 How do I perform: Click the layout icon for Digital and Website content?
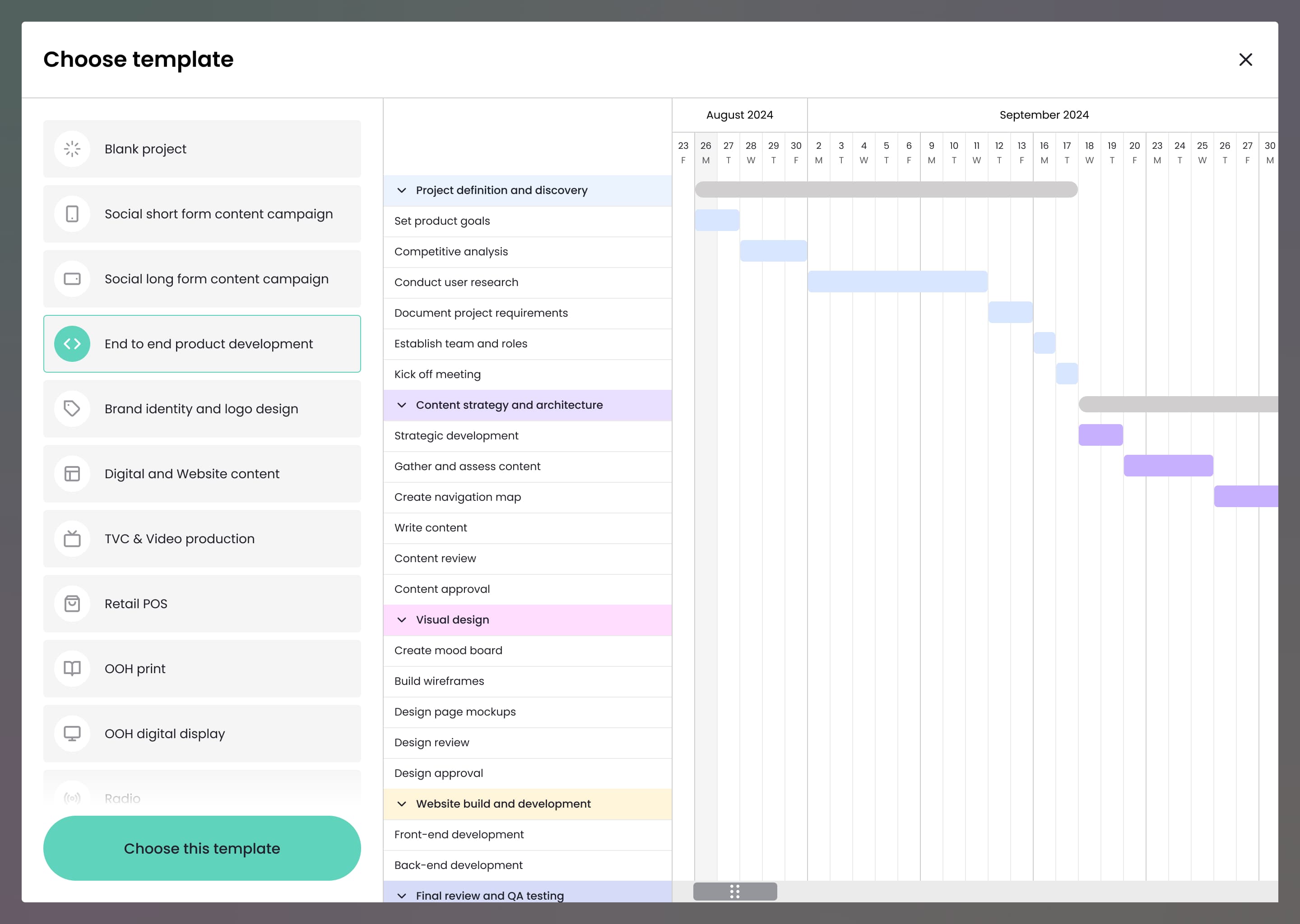point(72,473)
